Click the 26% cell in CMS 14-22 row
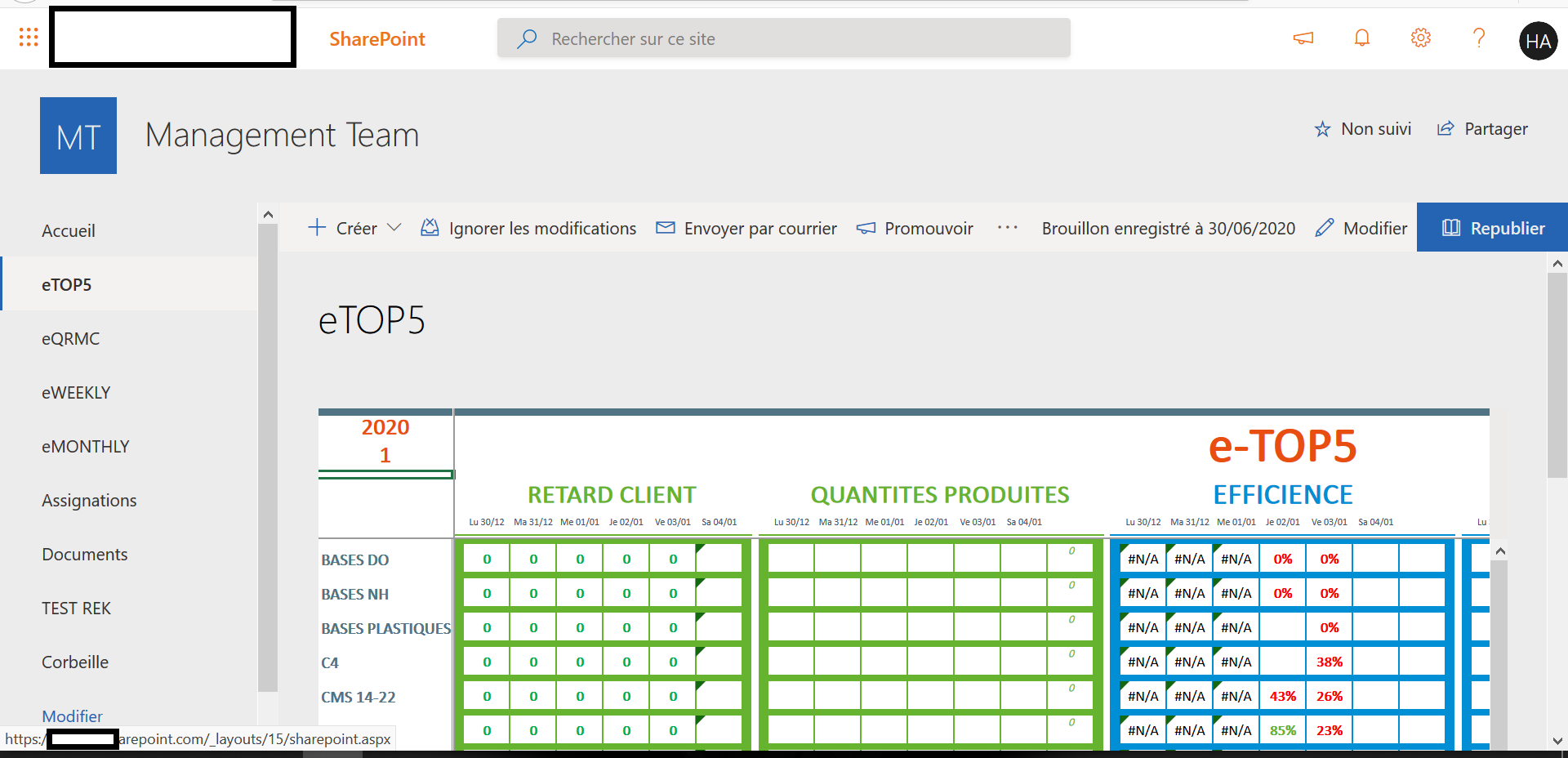The image size is (1568, 758). point(1330,697)
